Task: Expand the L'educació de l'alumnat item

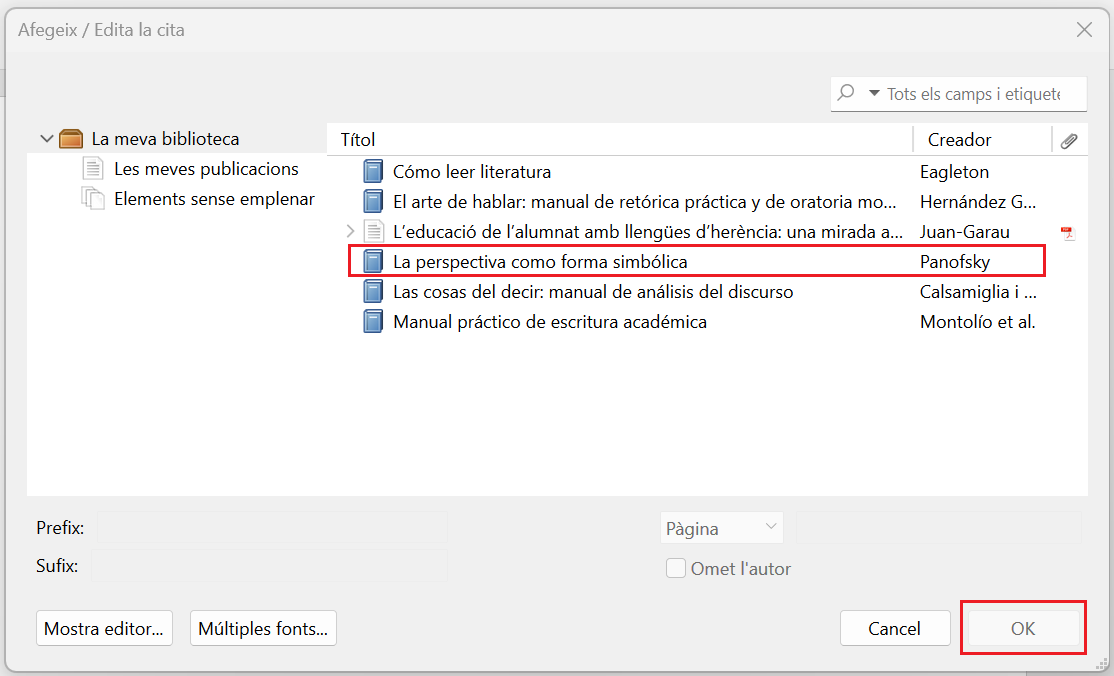Action: click(x=350, y=231)
